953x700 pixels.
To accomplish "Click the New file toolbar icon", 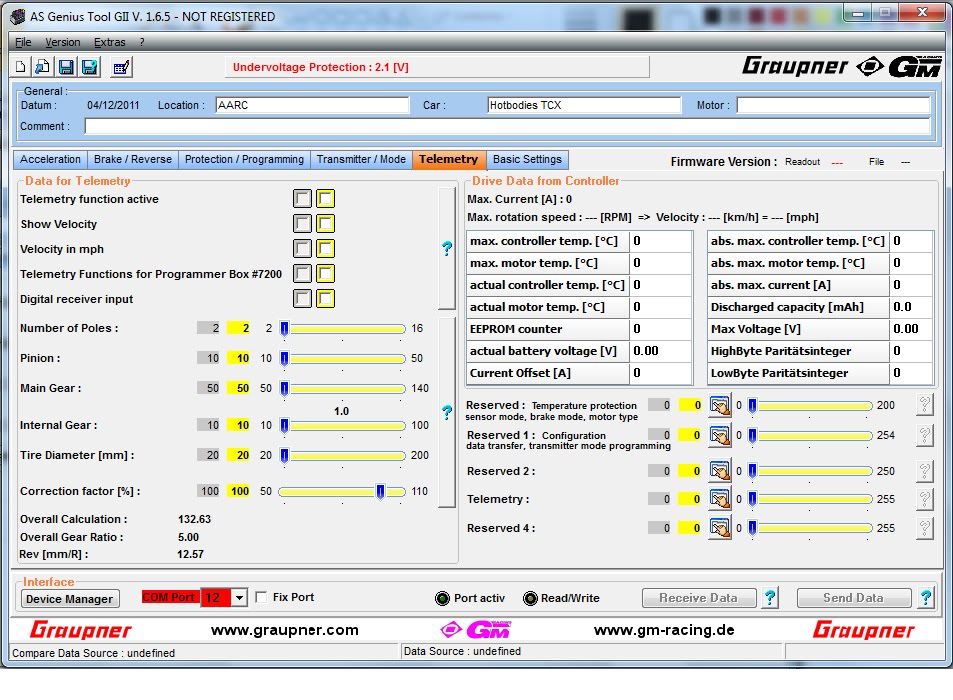I will pos(20,67).
